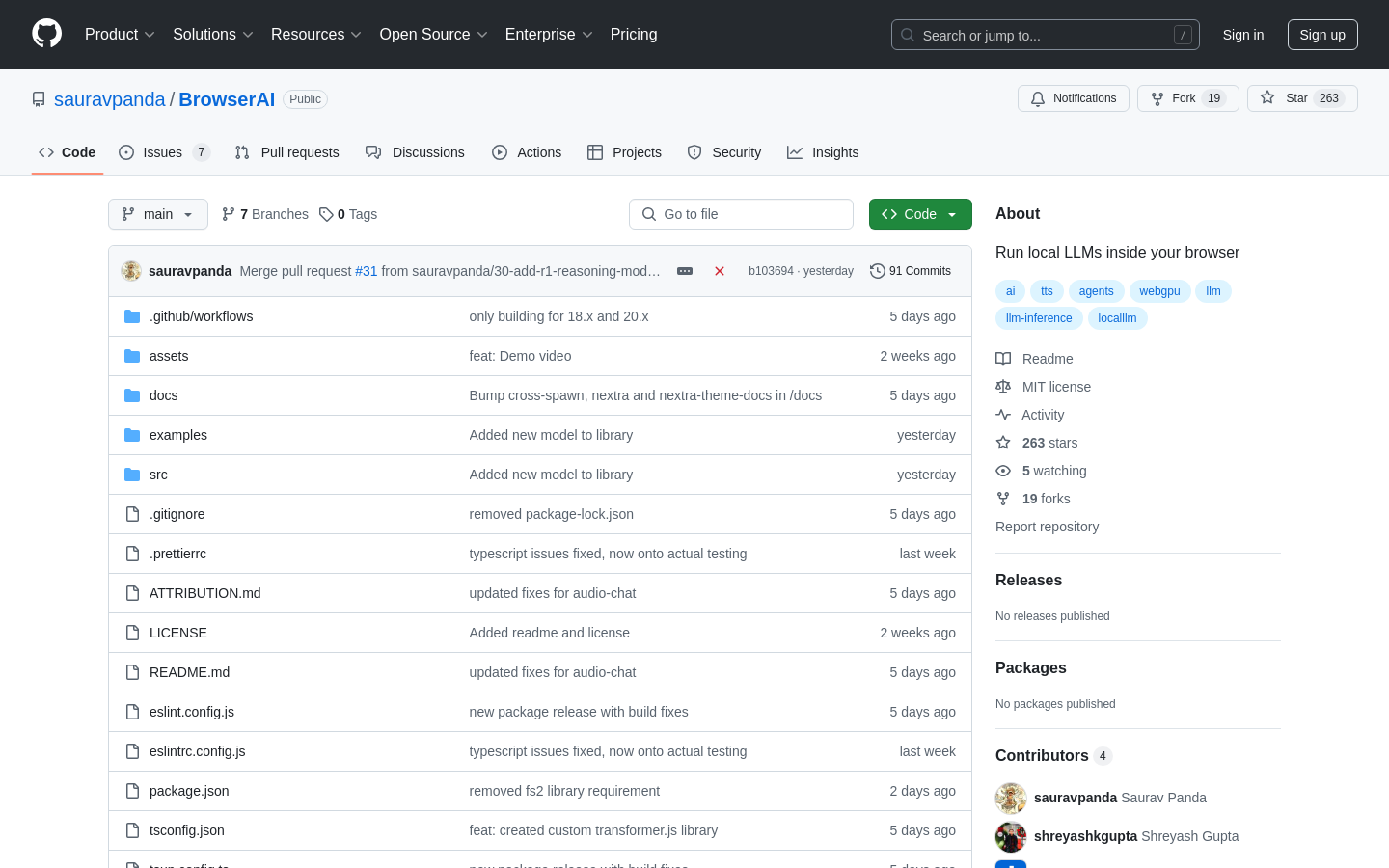
Task: Open the BrowserAI repository name link
Action: tap(227, 99)
